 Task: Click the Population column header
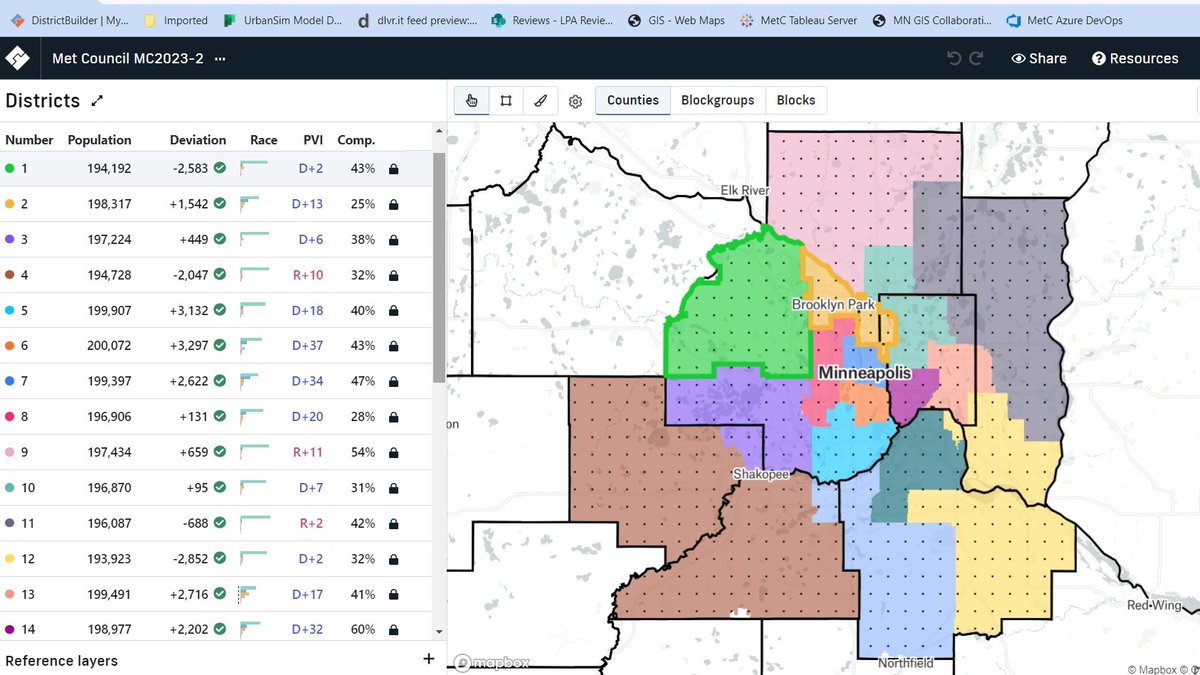[x=99, y=140]
